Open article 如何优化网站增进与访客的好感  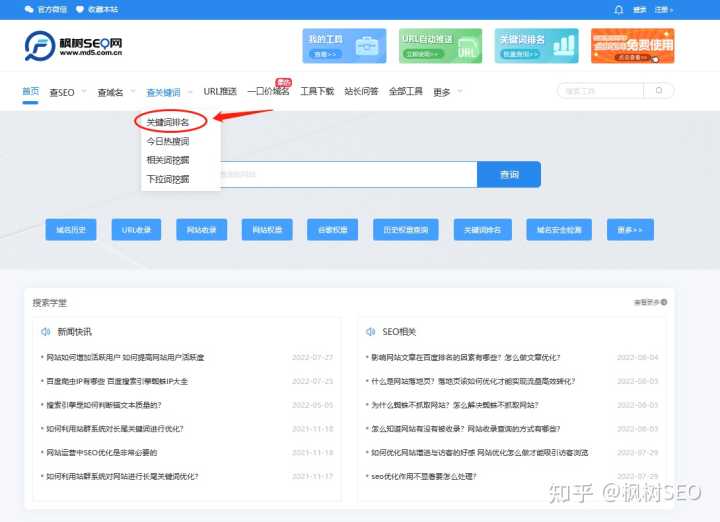479,453
